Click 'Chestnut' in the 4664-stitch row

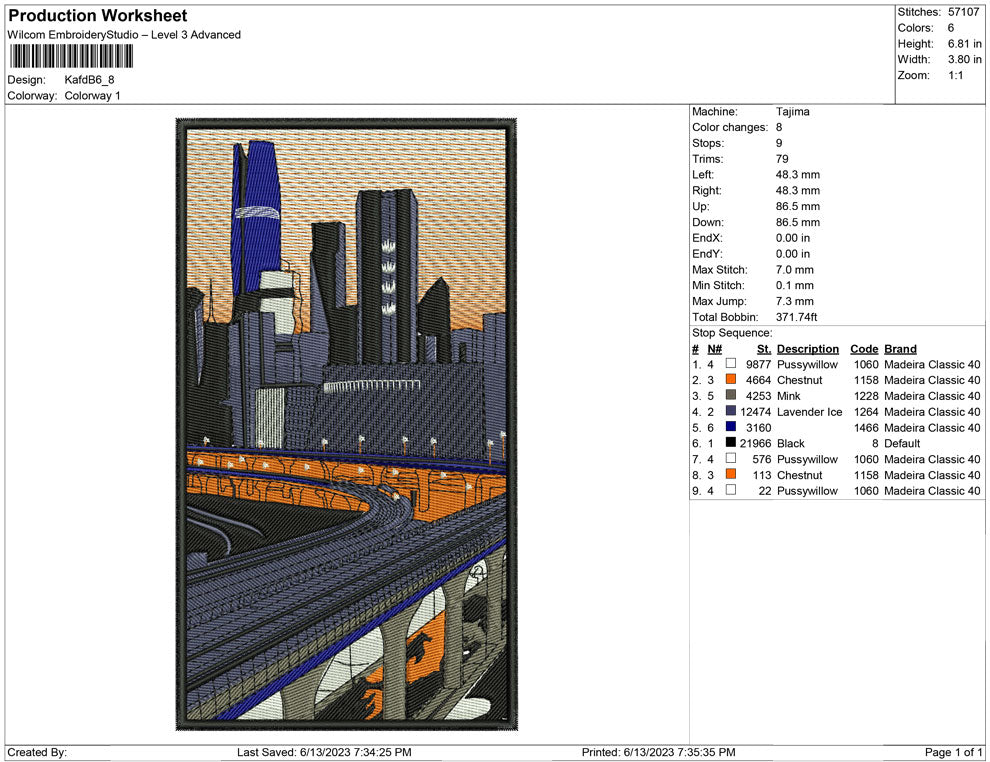799,380
